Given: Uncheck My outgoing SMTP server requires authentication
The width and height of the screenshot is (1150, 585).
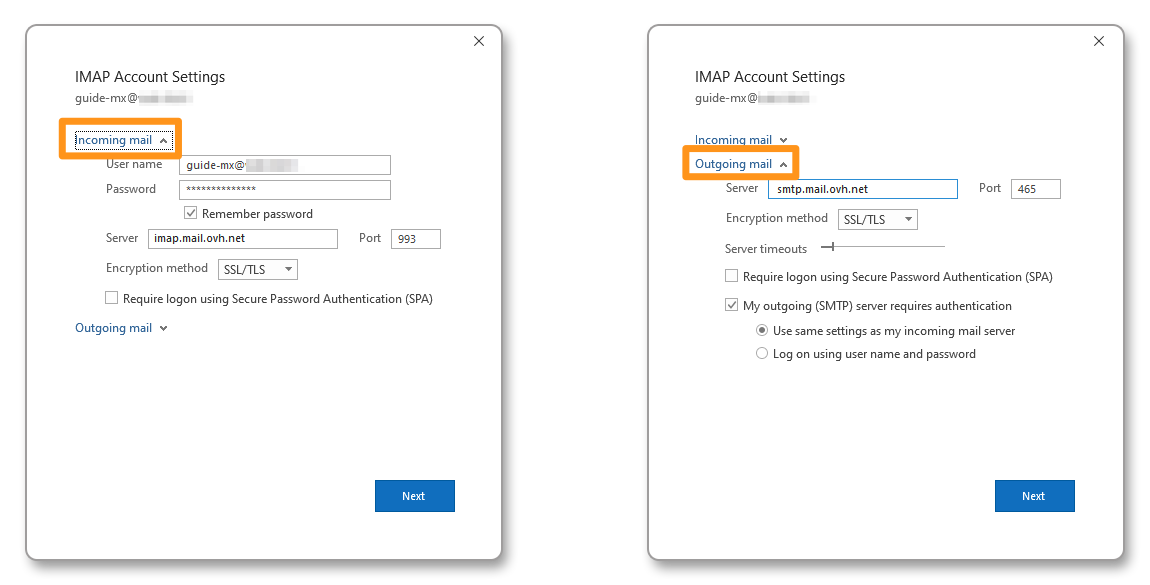Looking at the screenshot, I should point(732,306).
